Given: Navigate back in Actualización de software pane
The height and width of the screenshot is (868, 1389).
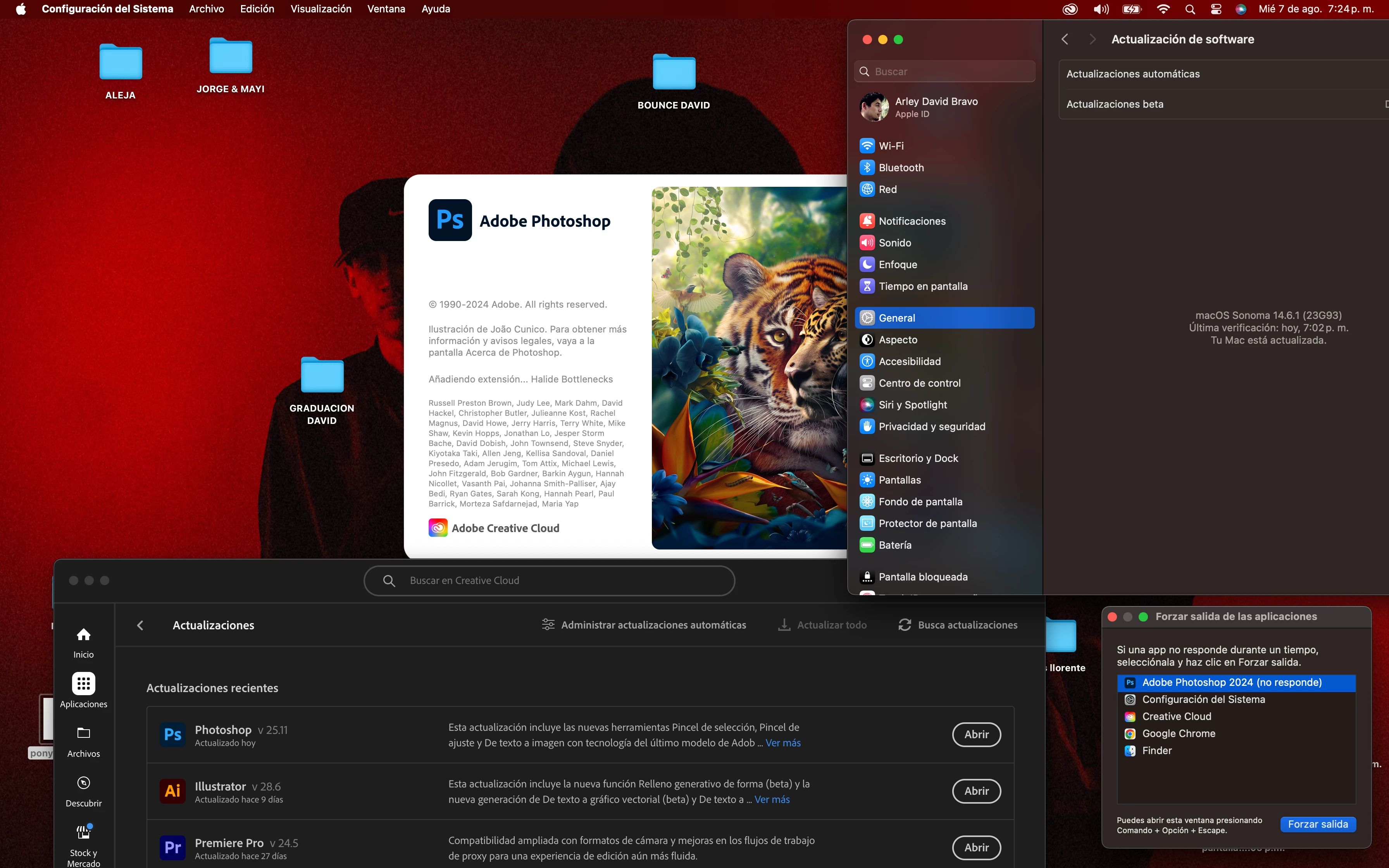Looking at the screenshot, I should point(1065,39).
